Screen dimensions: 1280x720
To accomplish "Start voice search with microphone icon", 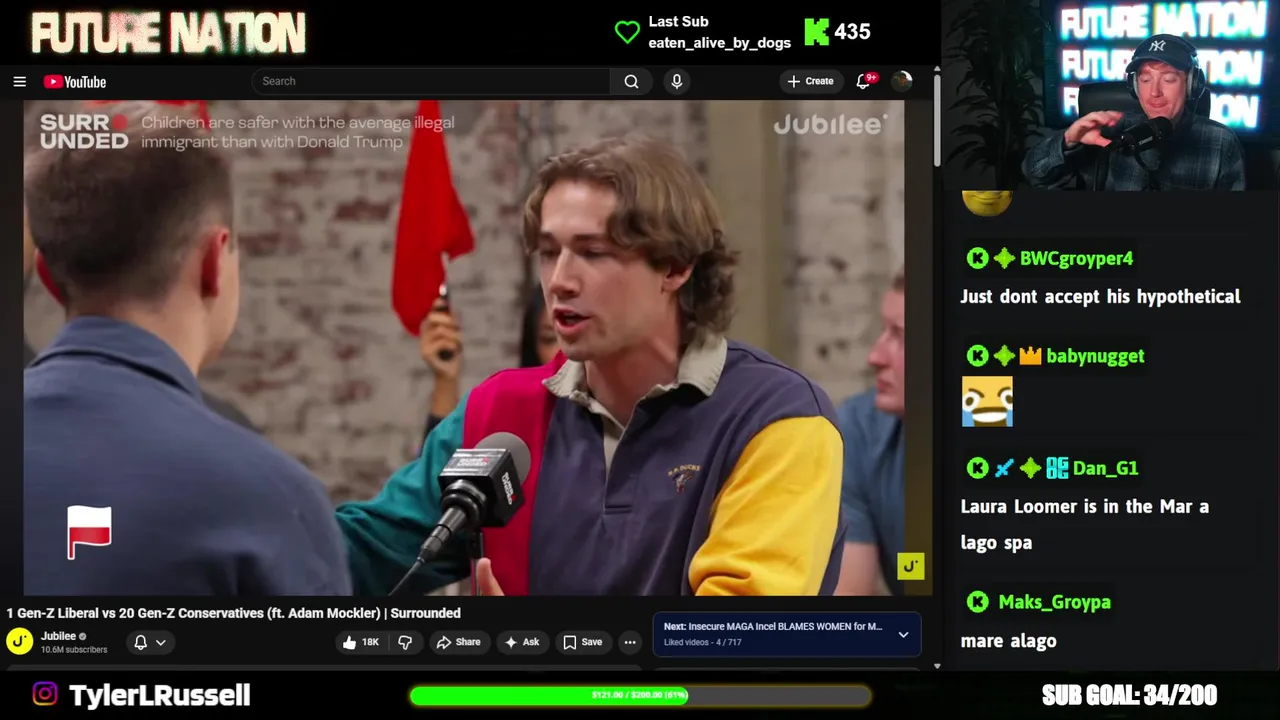I will coord(677,81).
